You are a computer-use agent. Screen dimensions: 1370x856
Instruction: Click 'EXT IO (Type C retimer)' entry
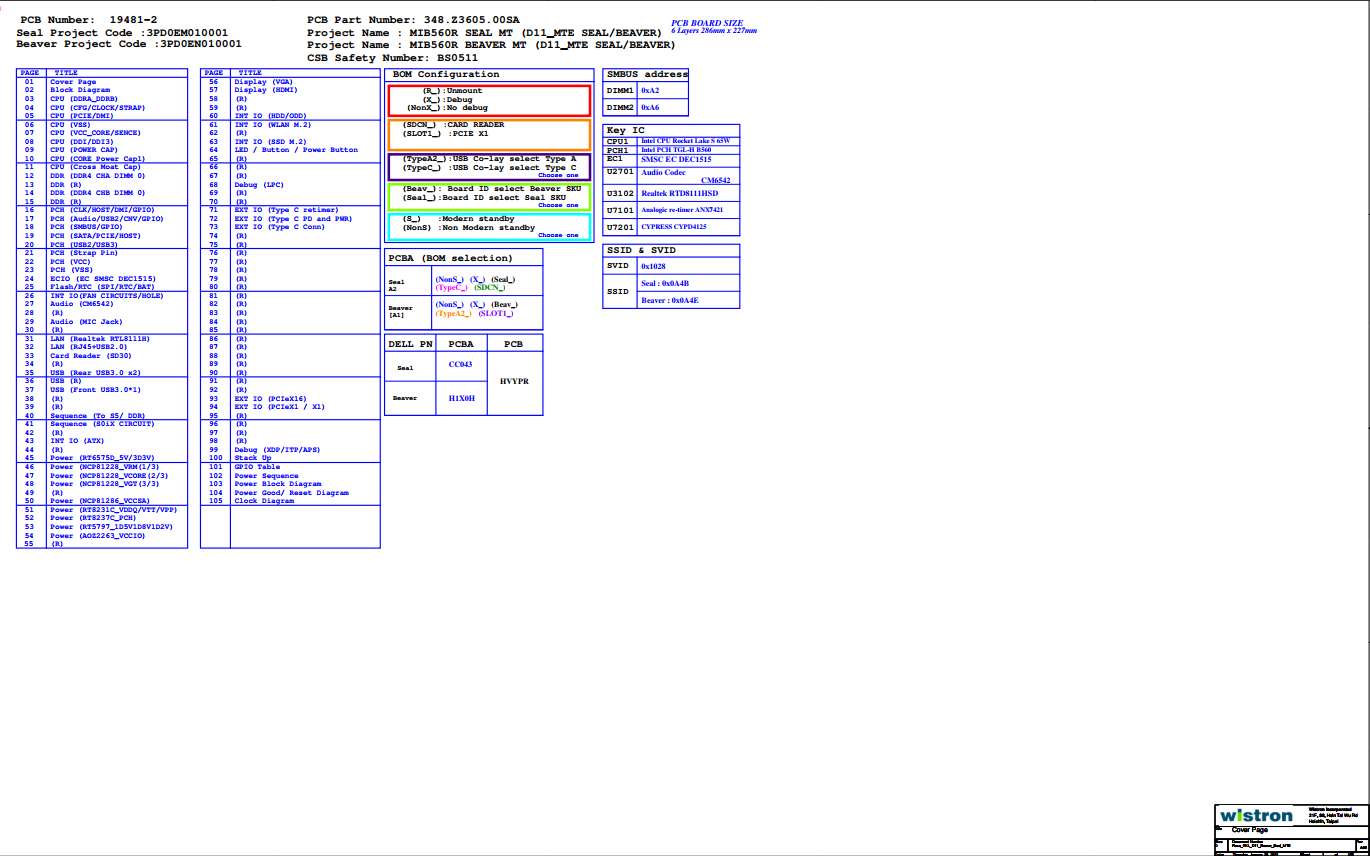click(286, 210)
